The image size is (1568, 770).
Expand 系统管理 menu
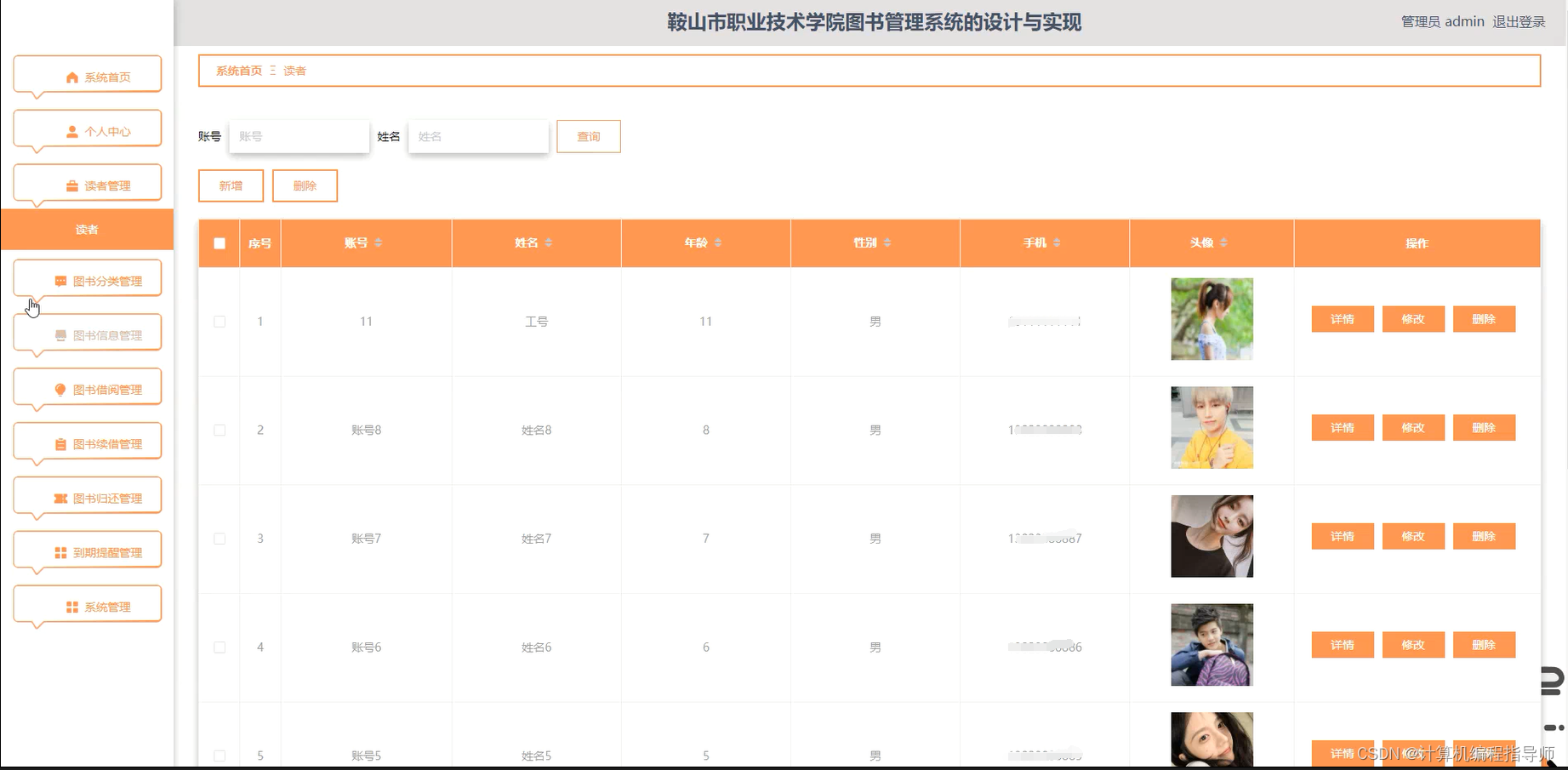pyautogui.click(x=88, y=607)
